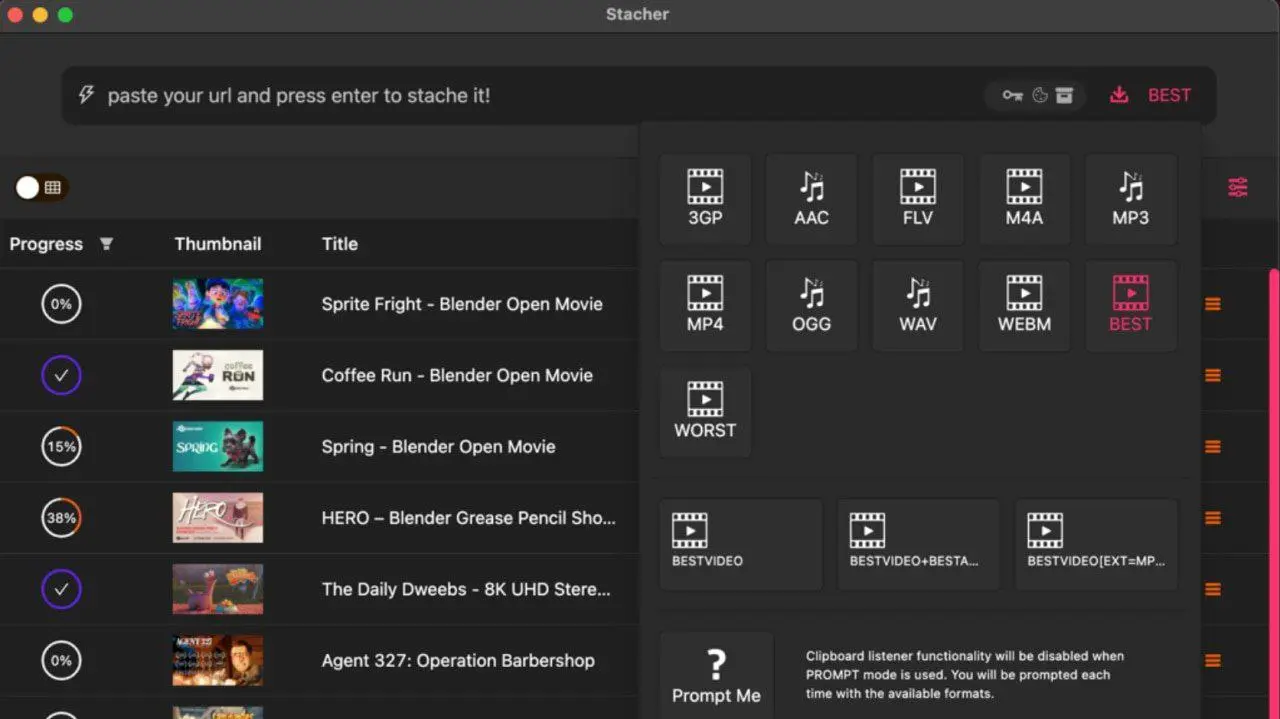Viewport: 1280px width, 719px height.
Task: Select title Coffee Run - Blender Open Movie
Action: 457,375
